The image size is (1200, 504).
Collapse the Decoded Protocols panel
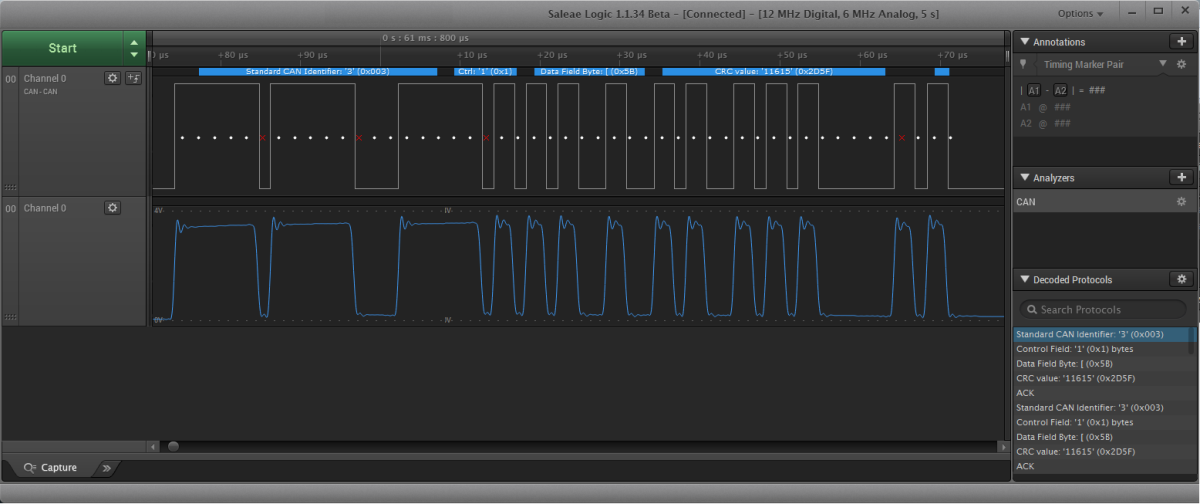pyautogui.click(x=1024, y=279)
